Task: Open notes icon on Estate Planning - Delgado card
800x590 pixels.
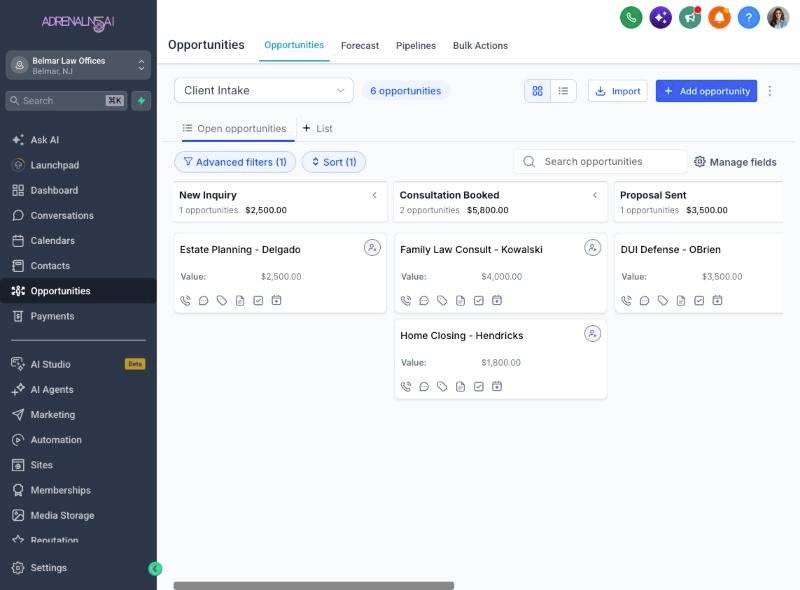Action: click(x=240, y=301)
